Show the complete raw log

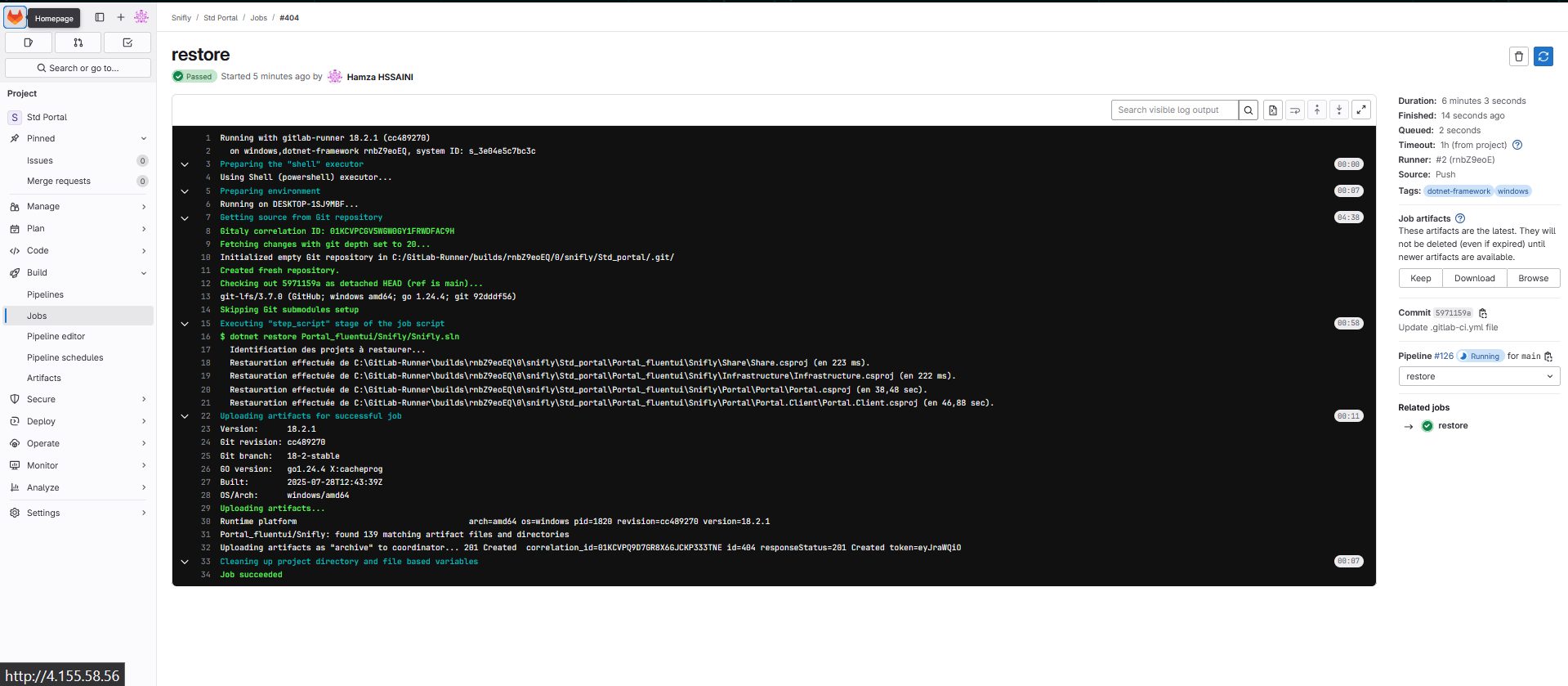pyautogui.click(x=1273, y=110)
